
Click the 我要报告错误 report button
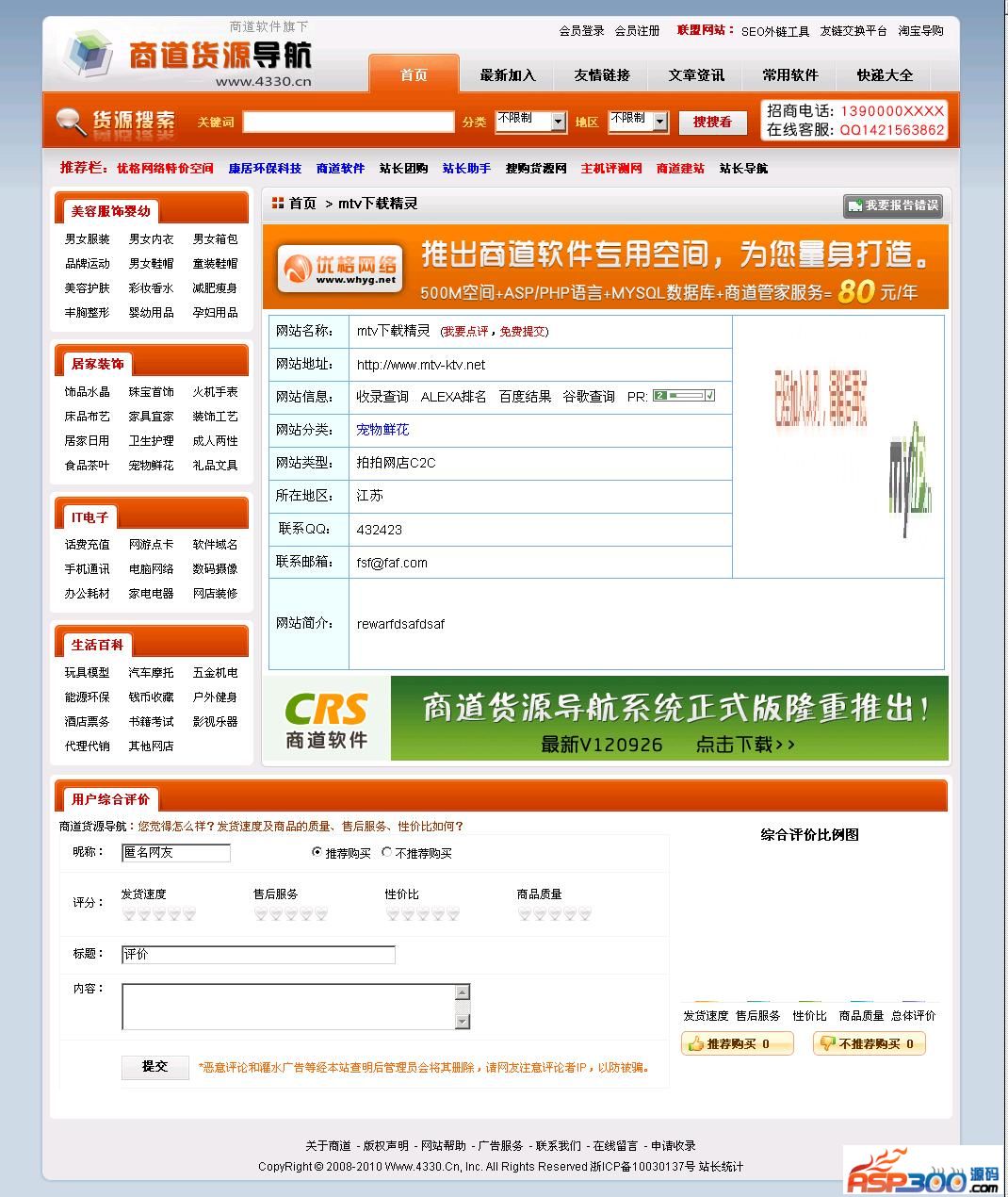tap(892, 205)
